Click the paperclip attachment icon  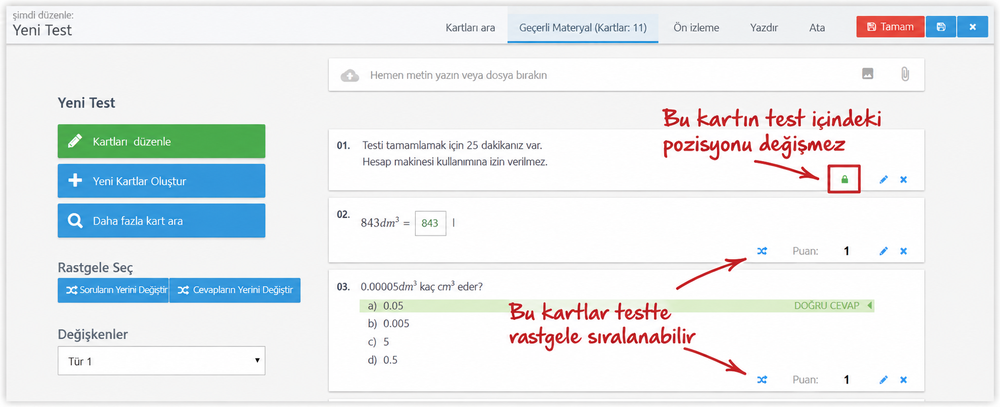click(x=904, y=74)
